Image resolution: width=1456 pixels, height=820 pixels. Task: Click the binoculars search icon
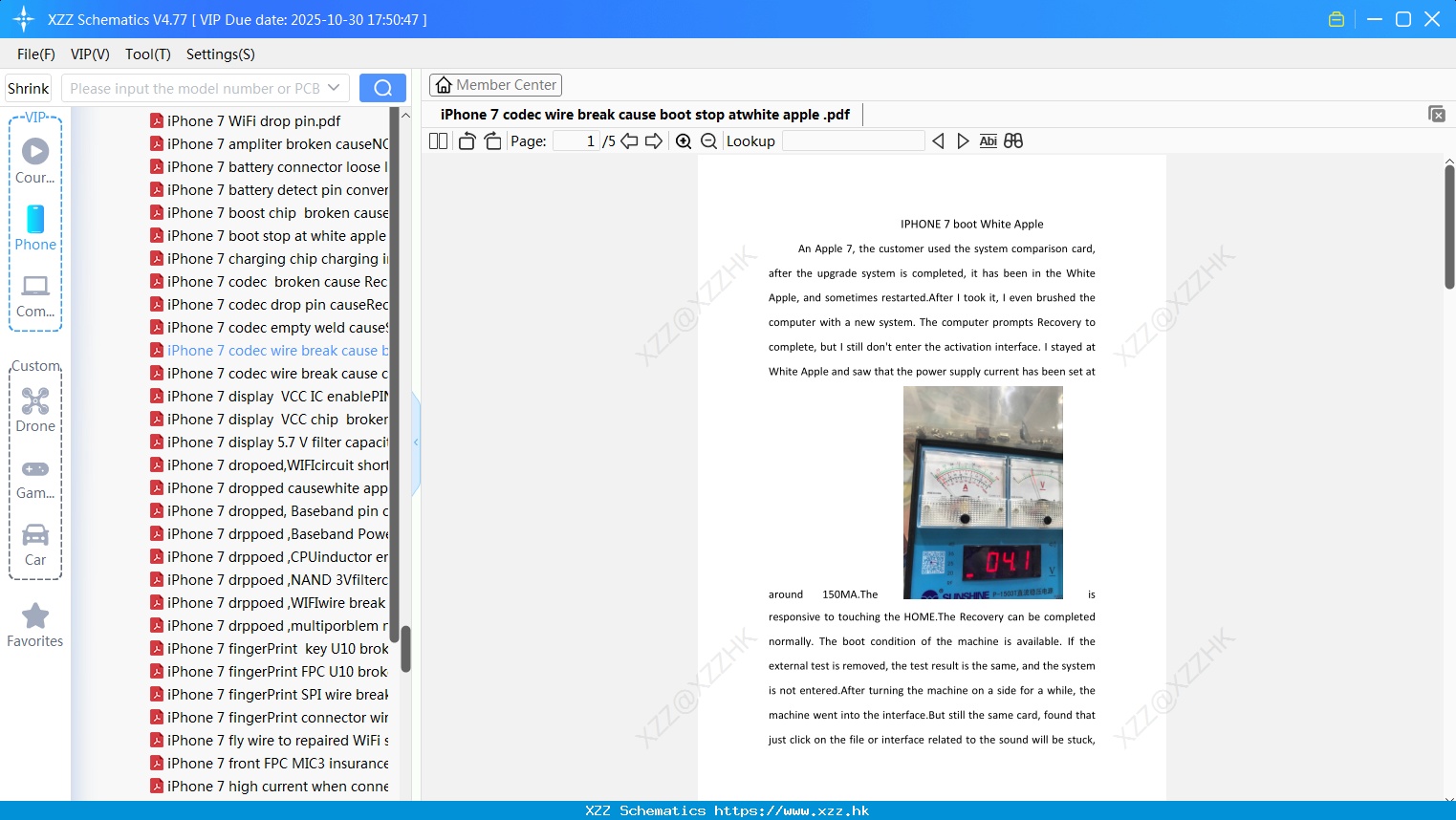click(x=1013, y=140)
